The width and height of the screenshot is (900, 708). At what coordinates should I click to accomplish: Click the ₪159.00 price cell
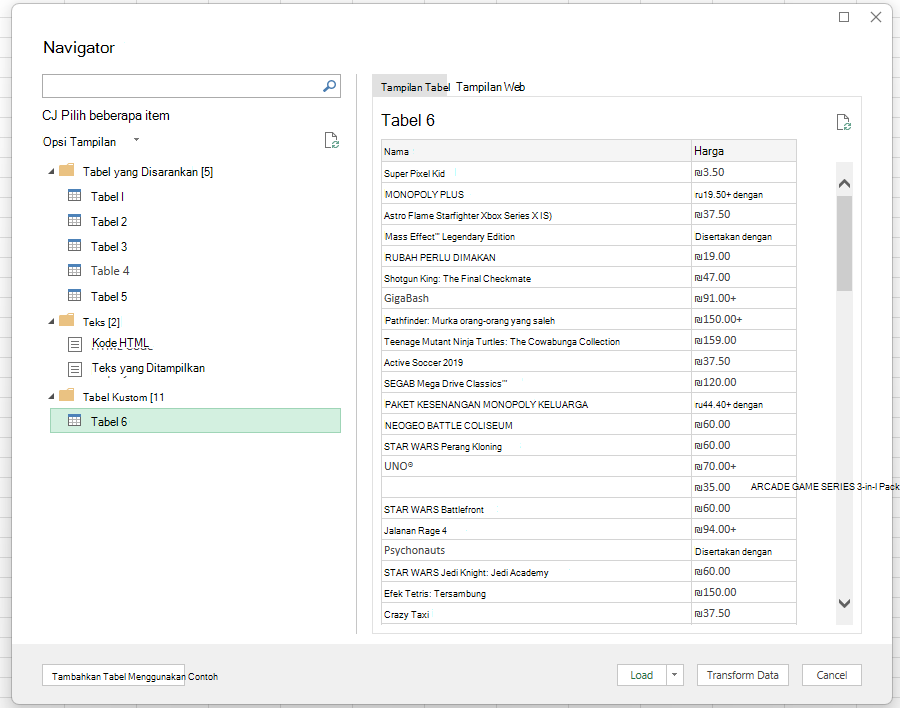[744, 341]
